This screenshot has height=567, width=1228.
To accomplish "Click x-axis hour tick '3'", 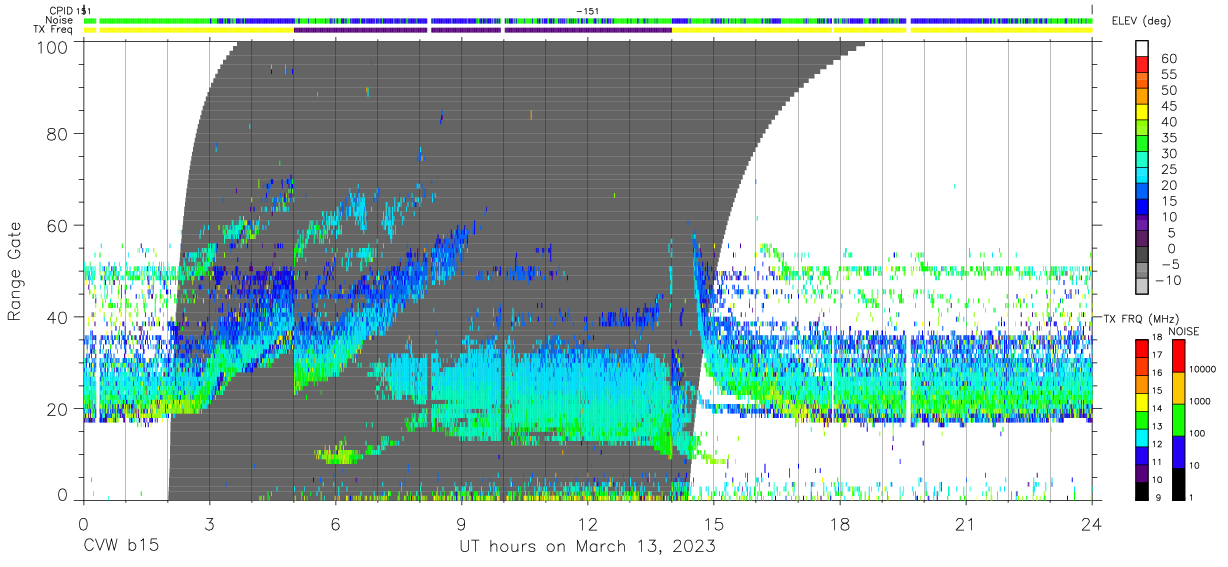I will 209,524.
